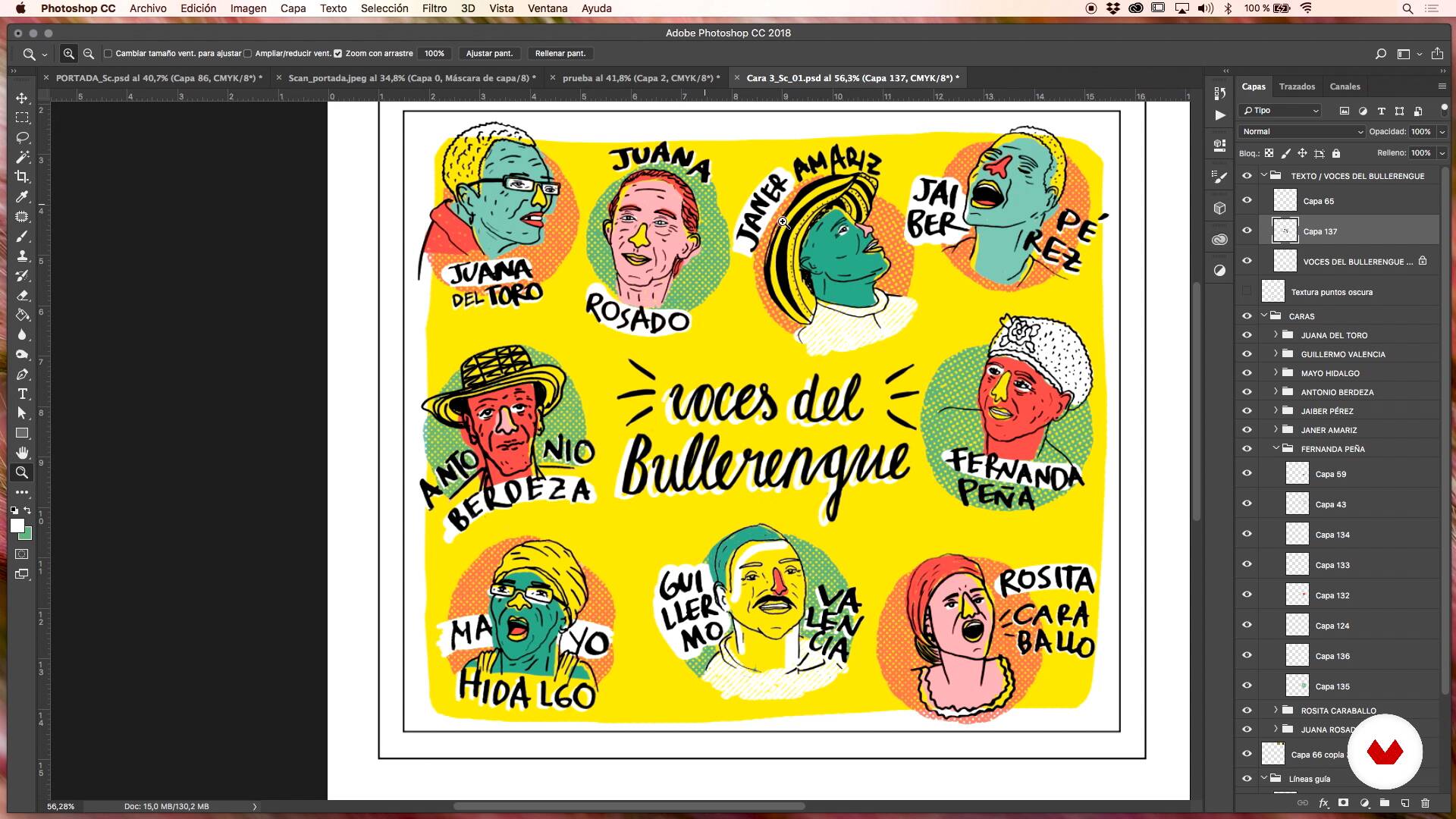Click Lock all layer attributes icon
The height and width of the screenshot is (819, 1456).
[1336, 153]
